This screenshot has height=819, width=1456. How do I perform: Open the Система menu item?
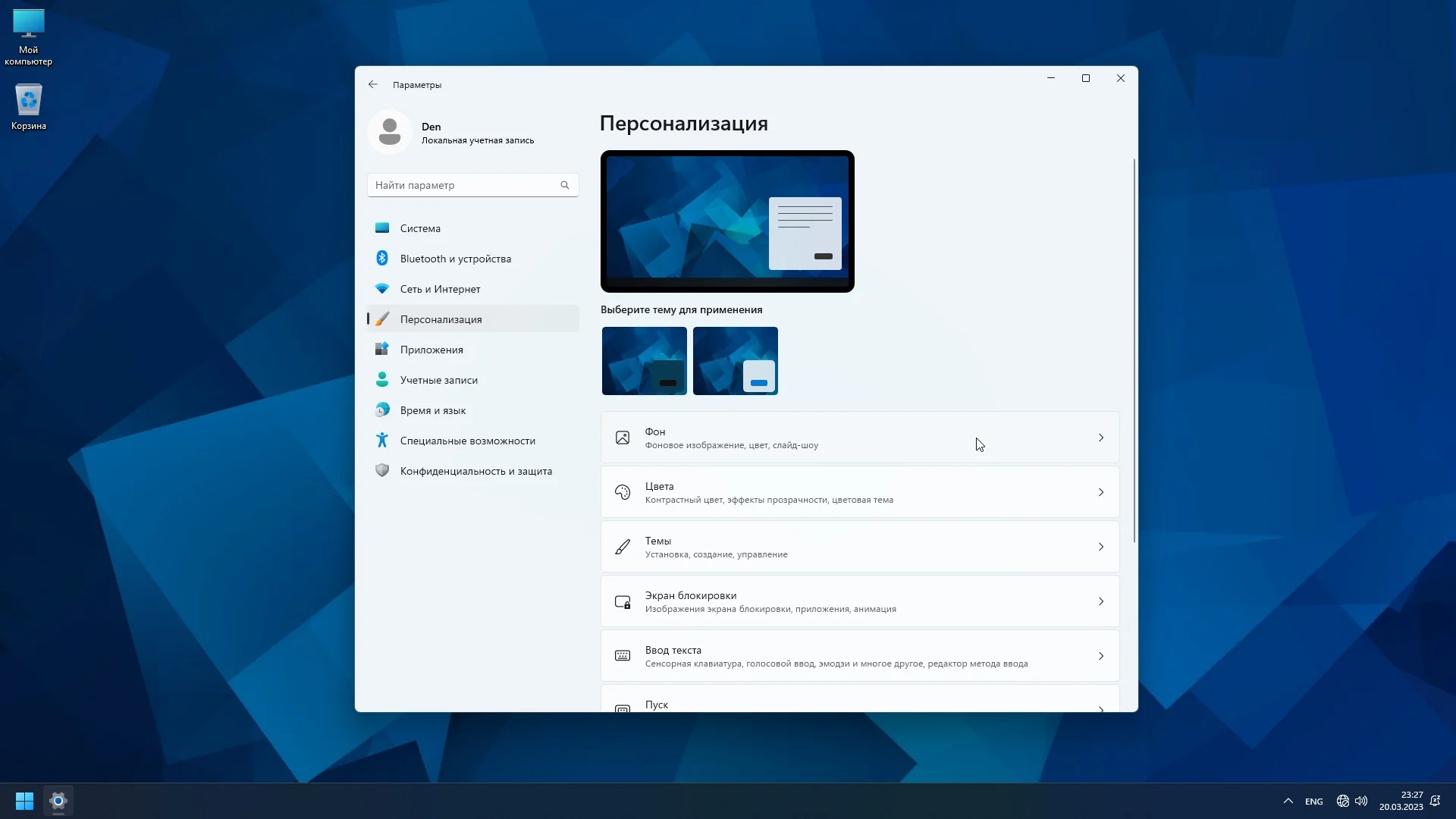coord(420,228)
